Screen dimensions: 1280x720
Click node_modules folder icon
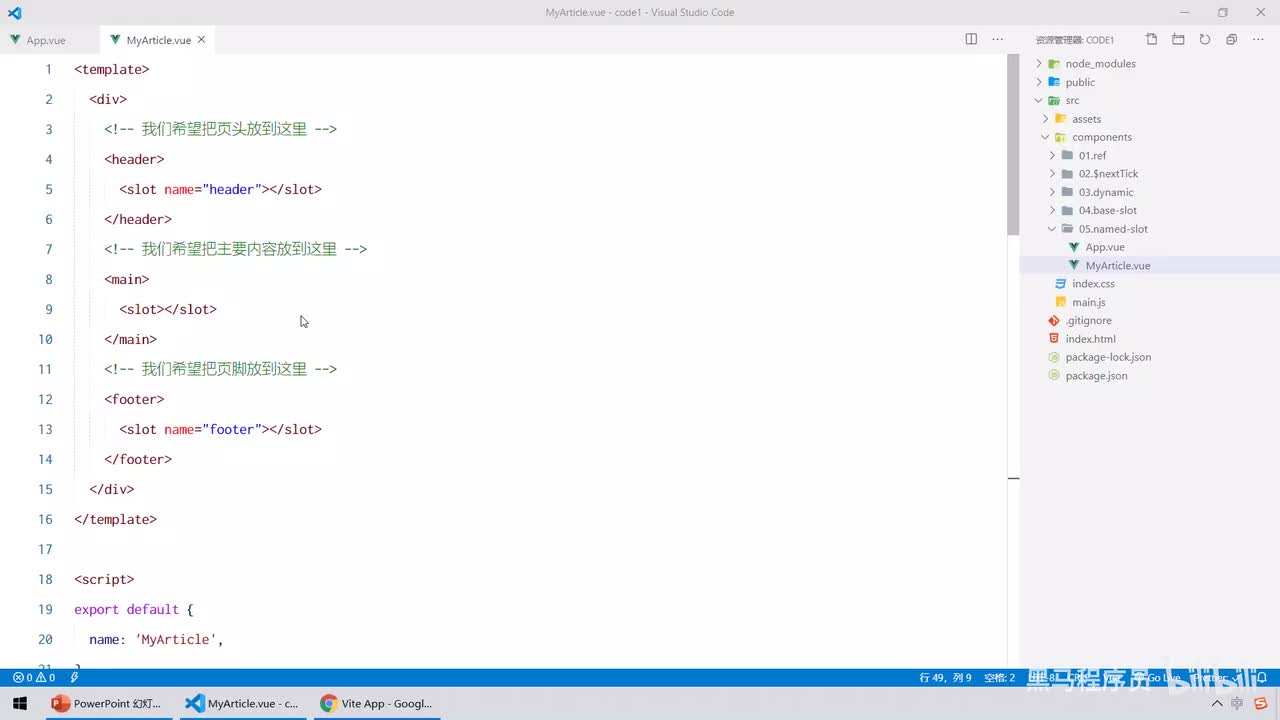(x=1053, y=63)
